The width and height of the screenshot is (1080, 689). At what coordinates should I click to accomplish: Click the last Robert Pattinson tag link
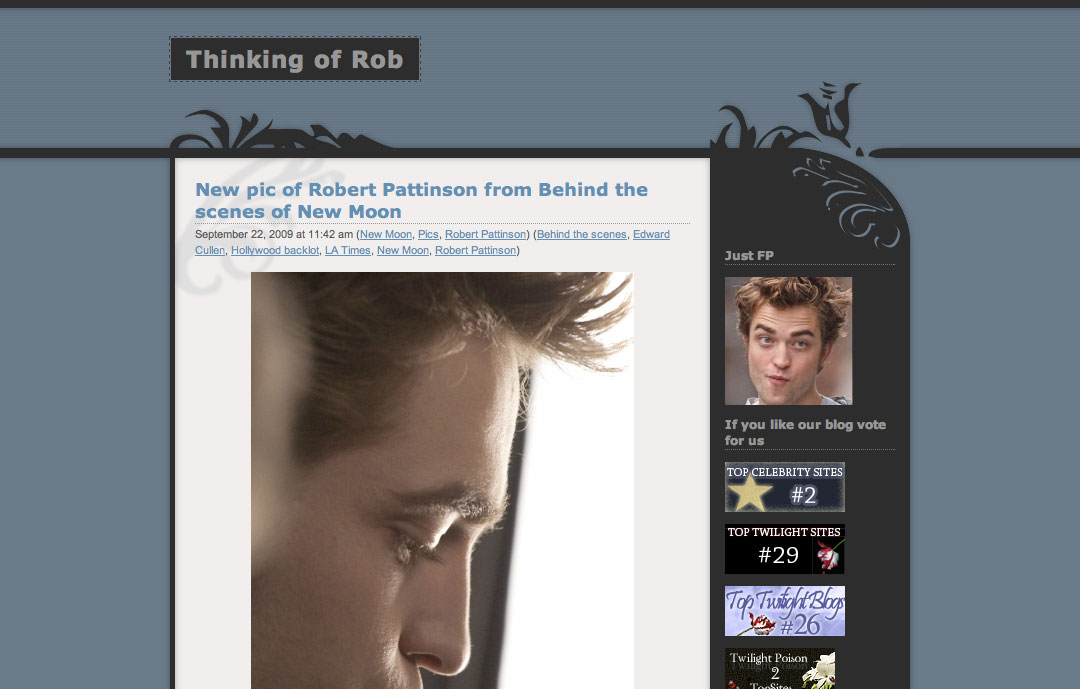(x=475, y=250)
